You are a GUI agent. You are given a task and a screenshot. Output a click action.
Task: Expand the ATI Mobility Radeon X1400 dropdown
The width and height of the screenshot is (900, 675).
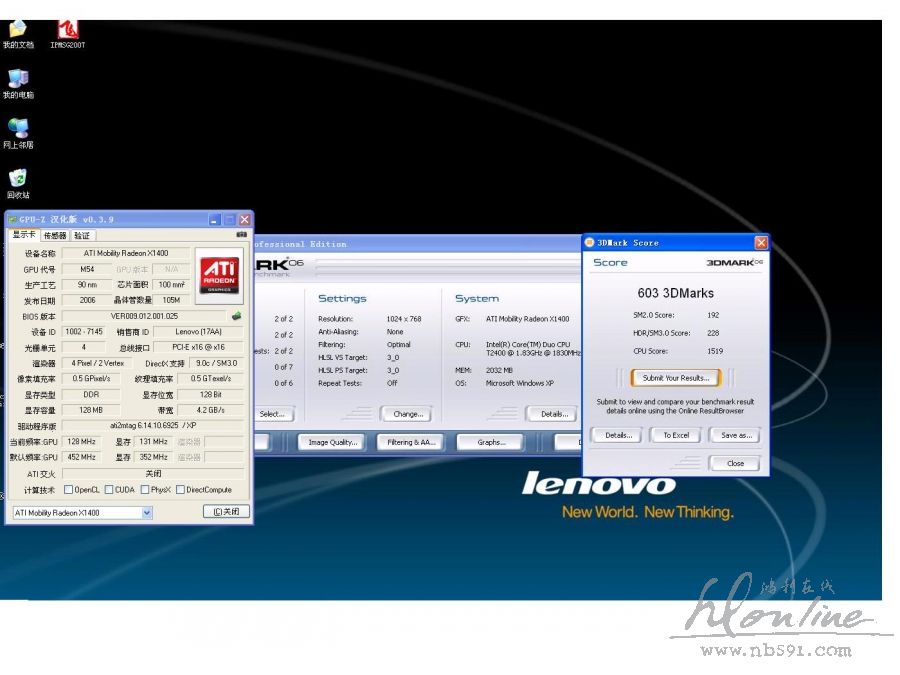pos(147,512)
